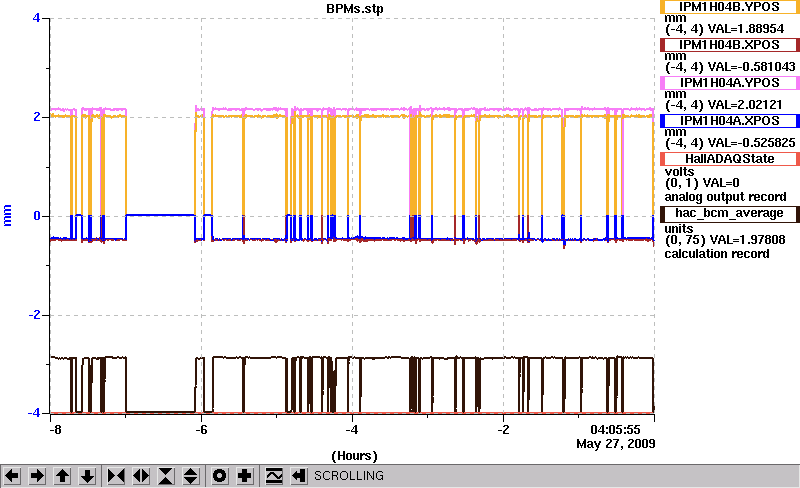Select the HallADAQState legend entry
This screenshot has width=800, height=488.
pos(730,159)
